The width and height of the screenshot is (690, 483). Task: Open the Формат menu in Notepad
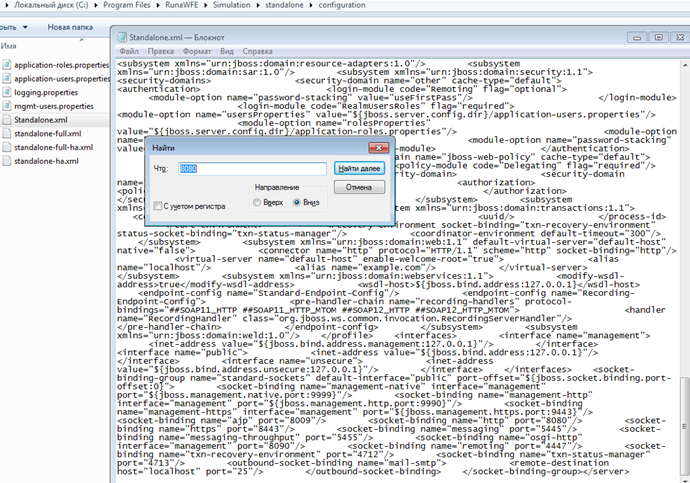point(197,51)
